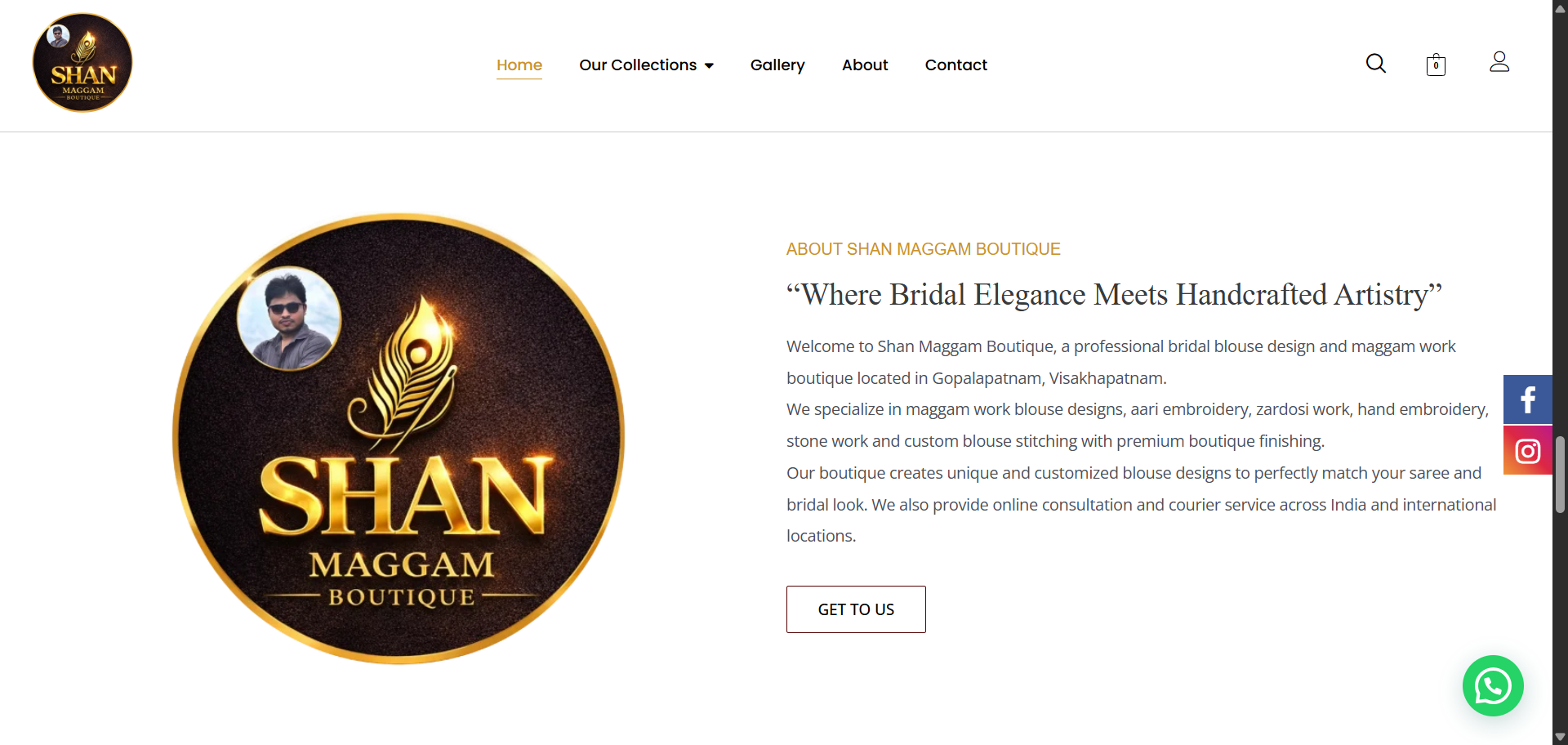This screenshot has width=1568, height=745.
Task: Click the About Shan Maggam Boutique heading
Action: [x=923, y=249]
